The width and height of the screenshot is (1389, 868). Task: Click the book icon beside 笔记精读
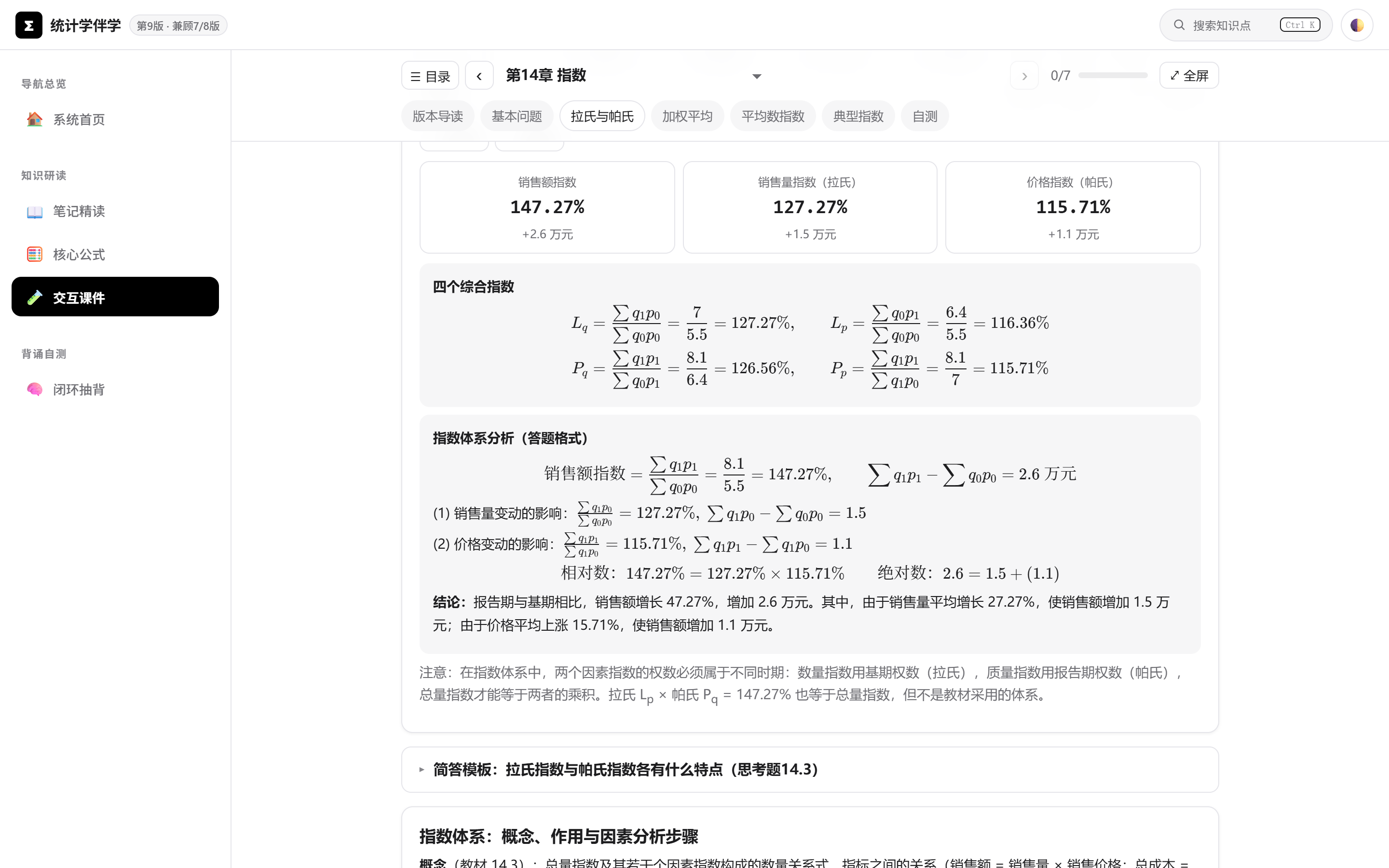pos(34,211)
